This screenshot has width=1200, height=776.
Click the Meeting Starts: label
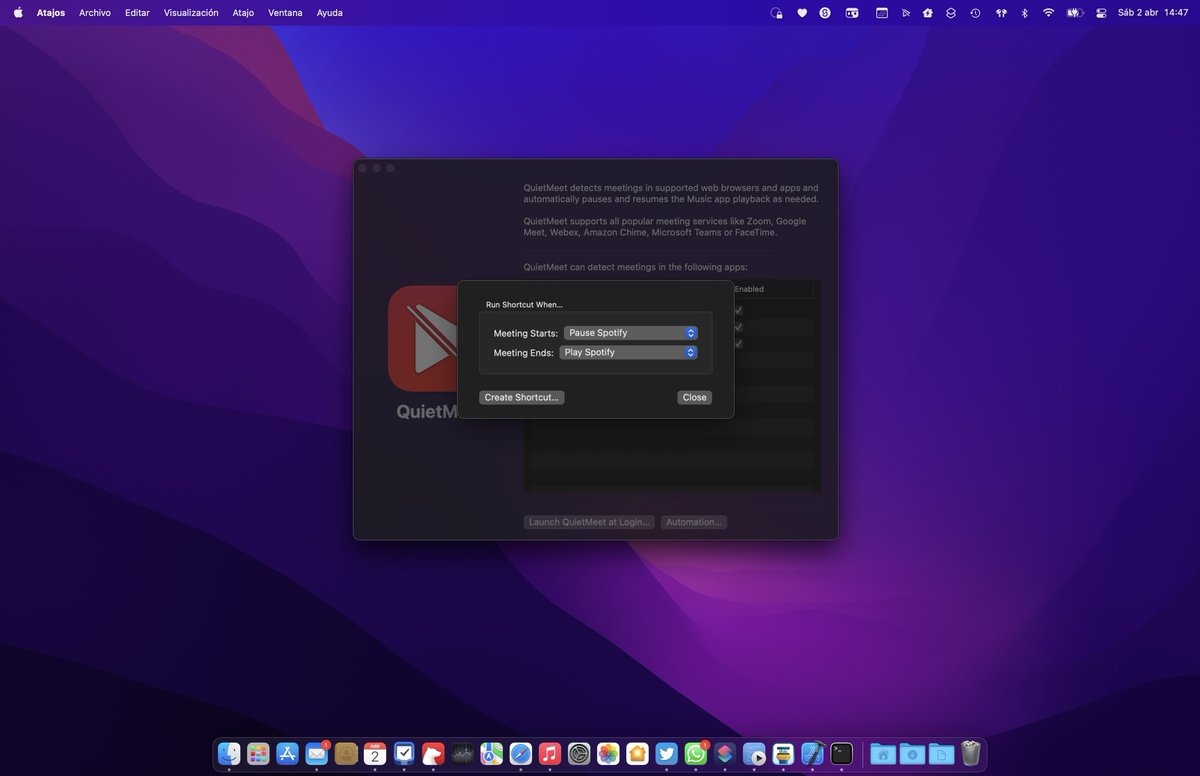(526, 333)
